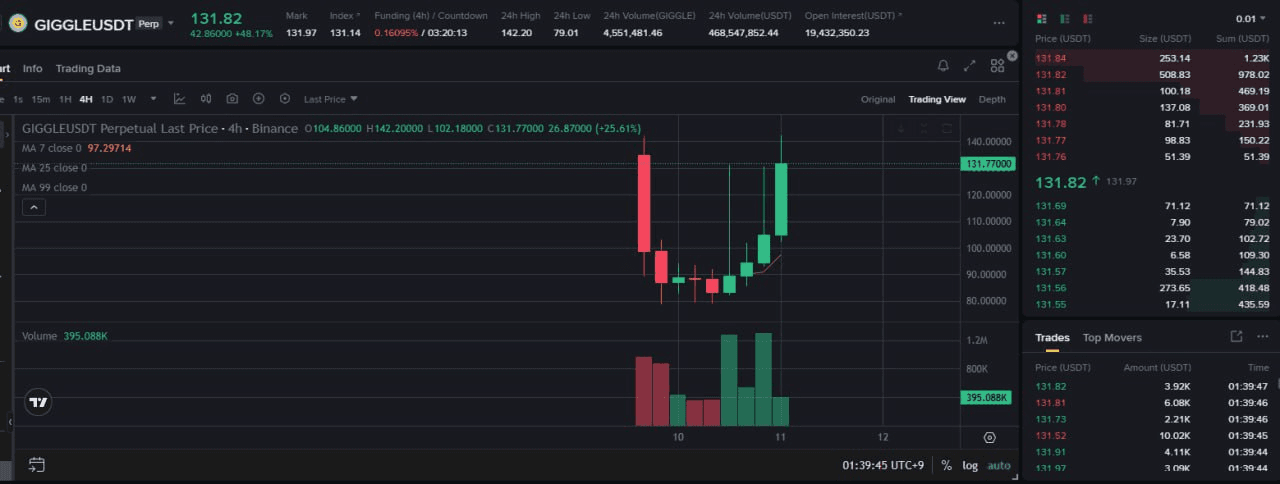Viewport: 1280px width, 484px height.
Task: Open the price alert bell icon
Action: (942, 66)
